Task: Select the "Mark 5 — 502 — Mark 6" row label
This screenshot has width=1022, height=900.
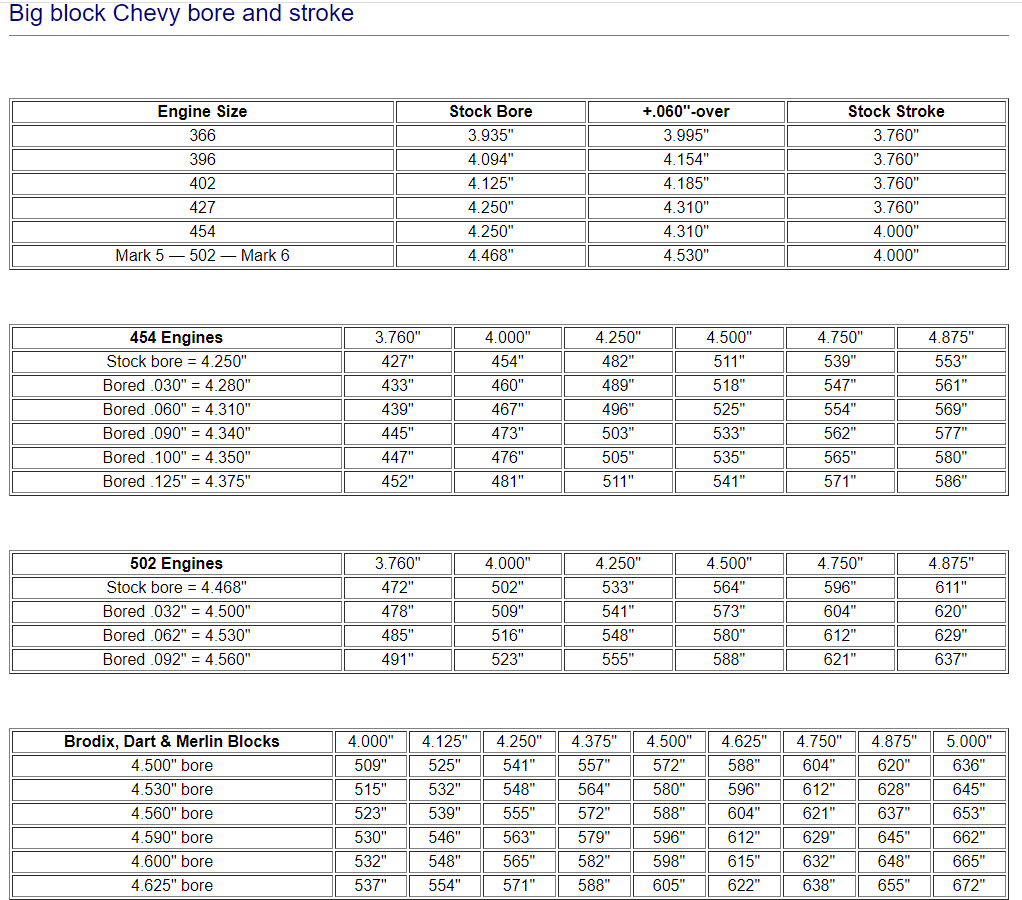Action: [x=202, y=256]
